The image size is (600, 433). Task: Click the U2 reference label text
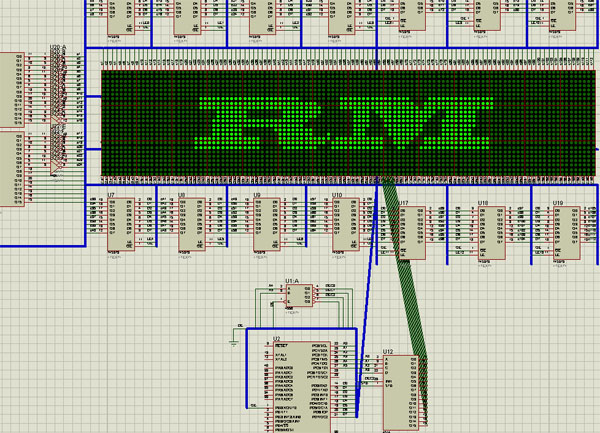point(276,339)
